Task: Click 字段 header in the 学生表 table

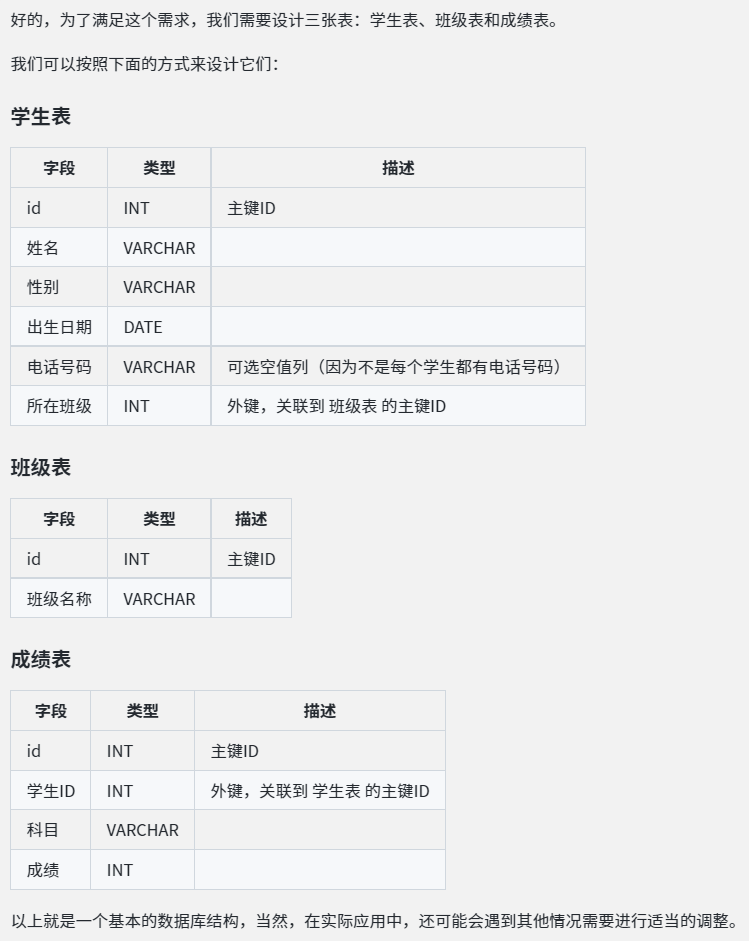Action: click(59, 168)
